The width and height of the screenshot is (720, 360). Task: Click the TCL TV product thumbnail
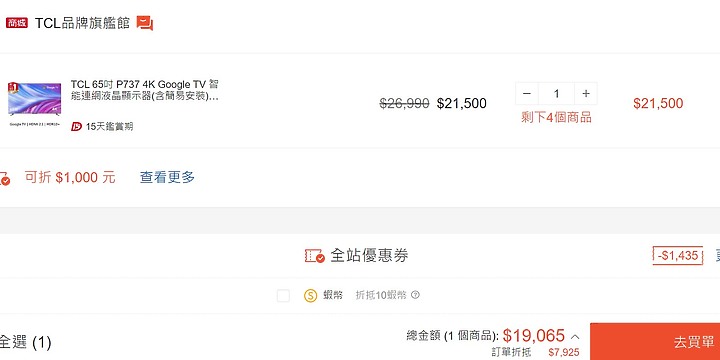click(x=34, y=104)
